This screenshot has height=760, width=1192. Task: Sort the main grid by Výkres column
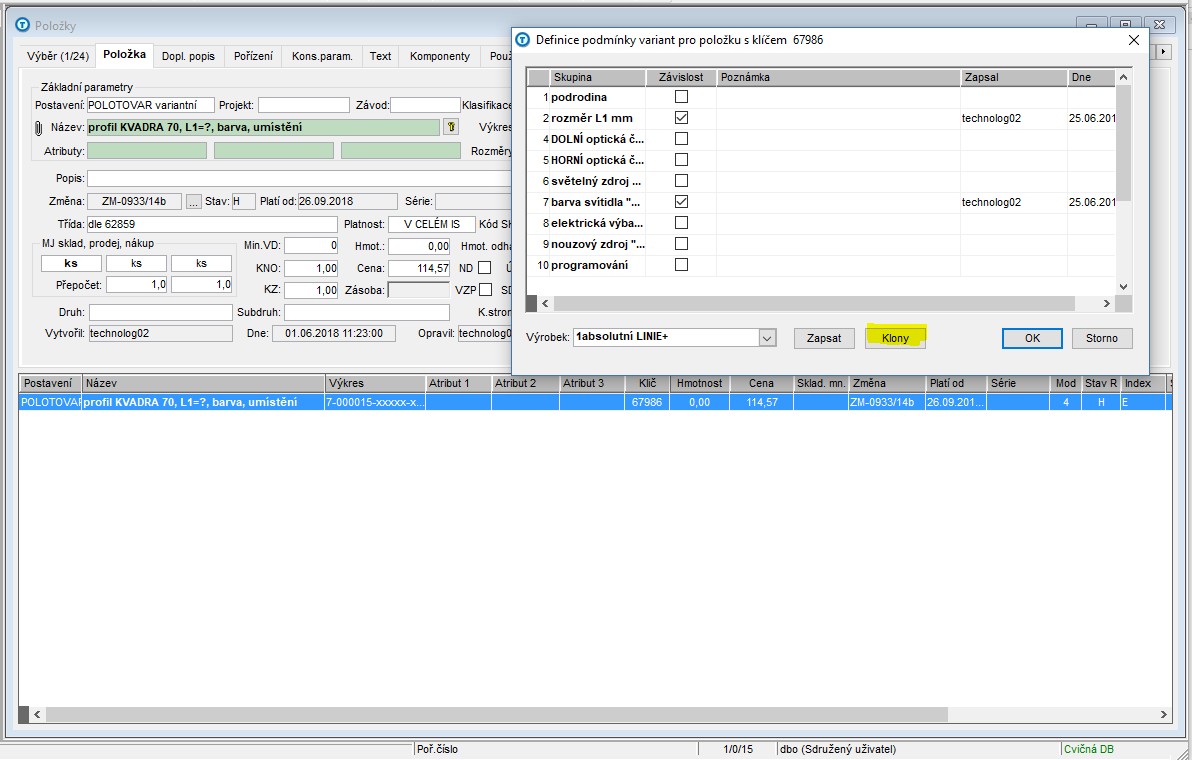[376, 383]
